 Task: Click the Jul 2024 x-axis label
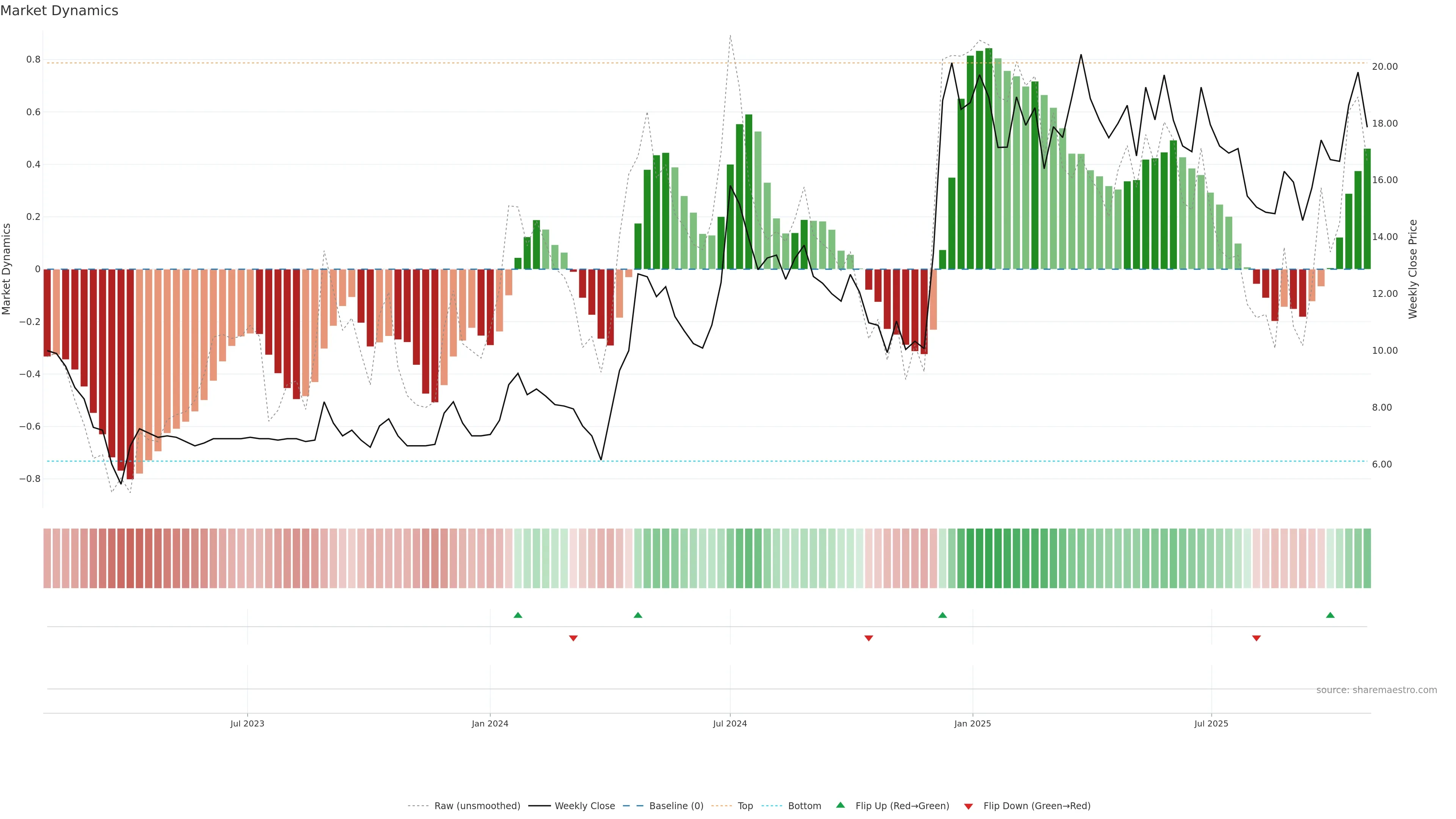(x=730, y=723)
